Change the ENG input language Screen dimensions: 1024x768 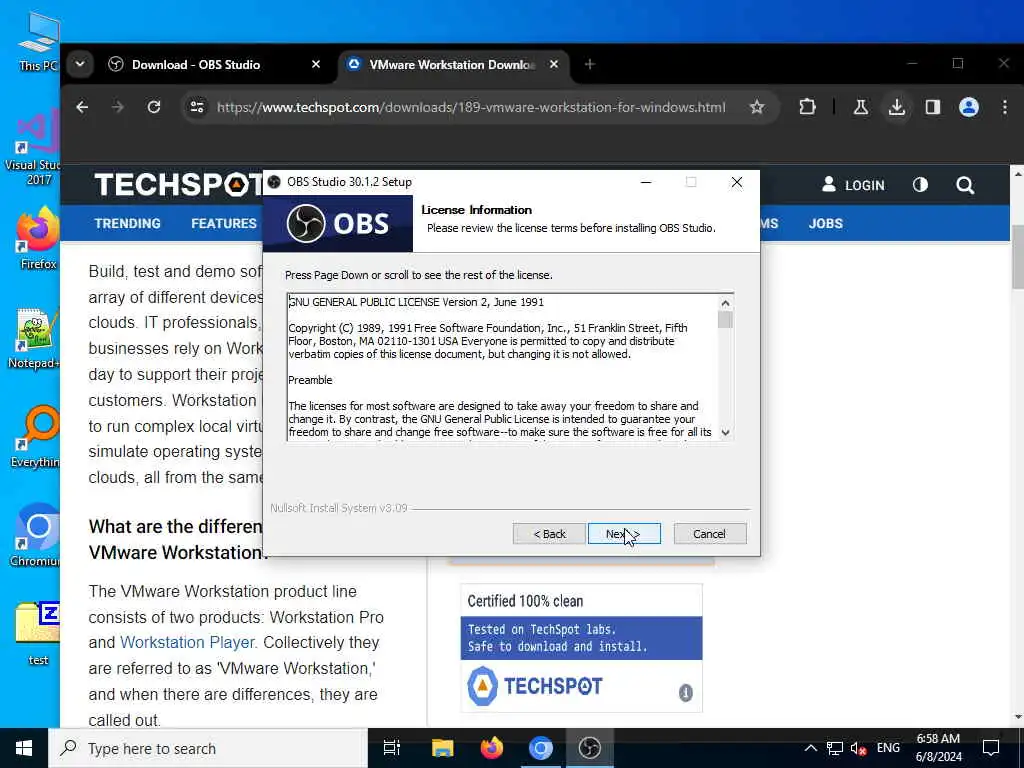click(888, 748)
